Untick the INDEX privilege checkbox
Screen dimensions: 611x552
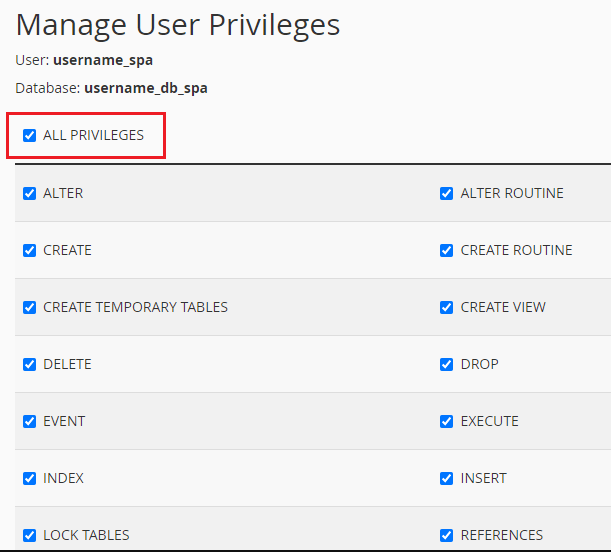pos(30,479)
